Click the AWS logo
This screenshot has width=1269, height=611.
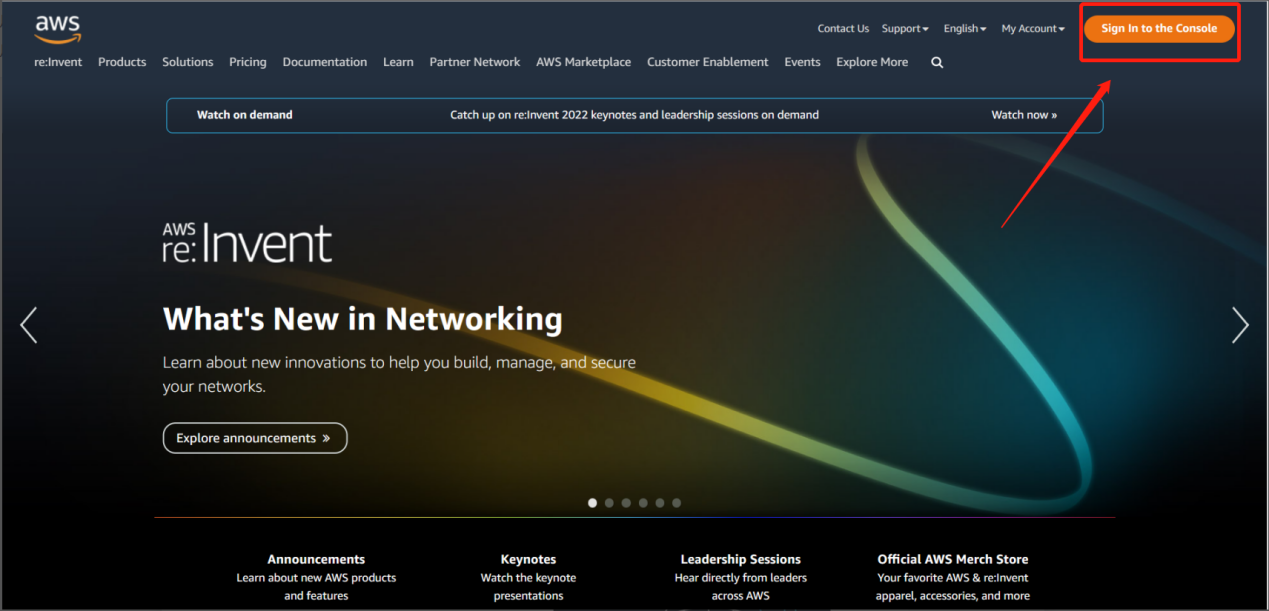[x=57, y=29]
